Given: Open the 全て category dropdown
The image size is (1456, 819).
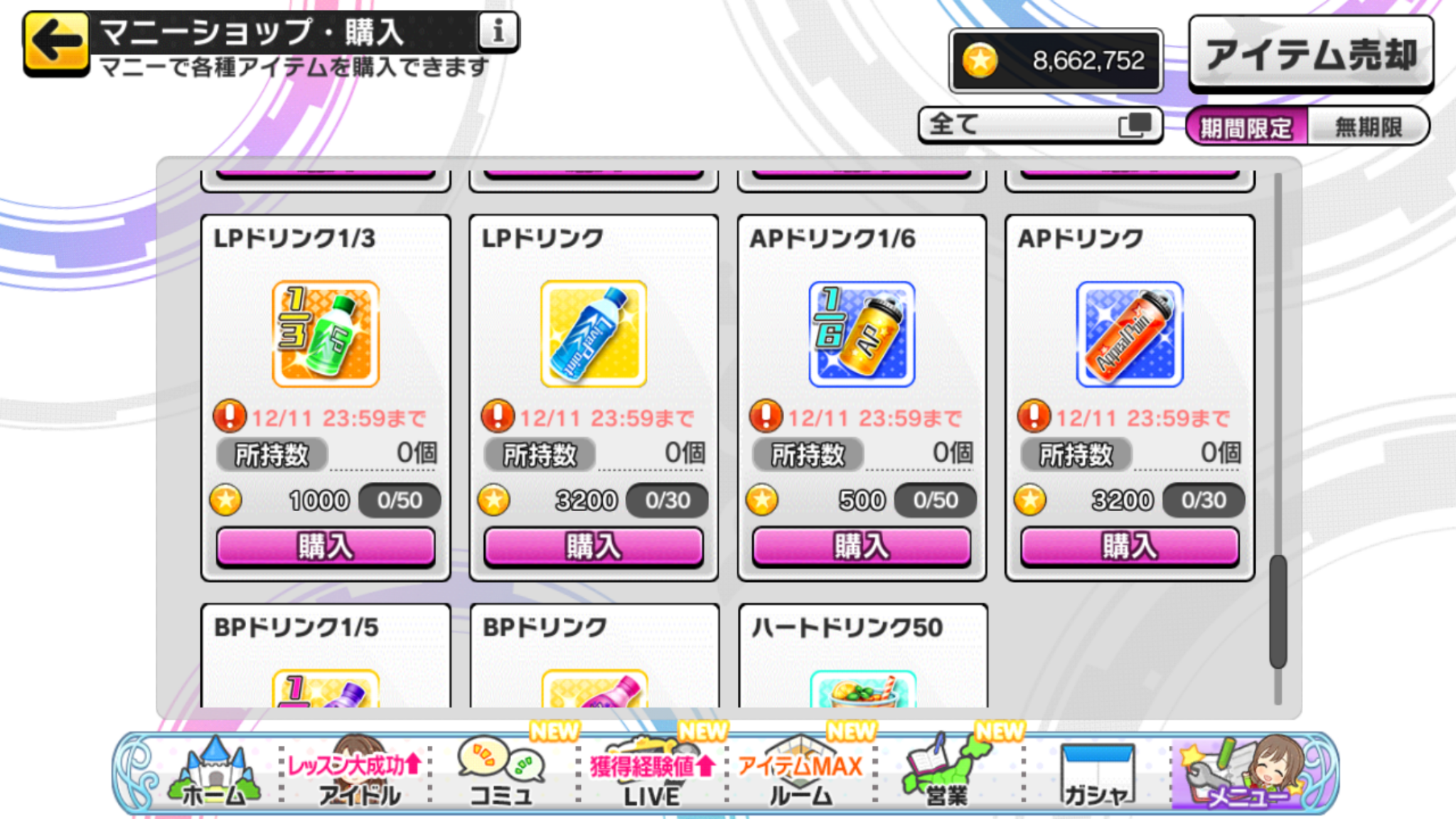Looking at the screenshot, I should [1040, 125].
